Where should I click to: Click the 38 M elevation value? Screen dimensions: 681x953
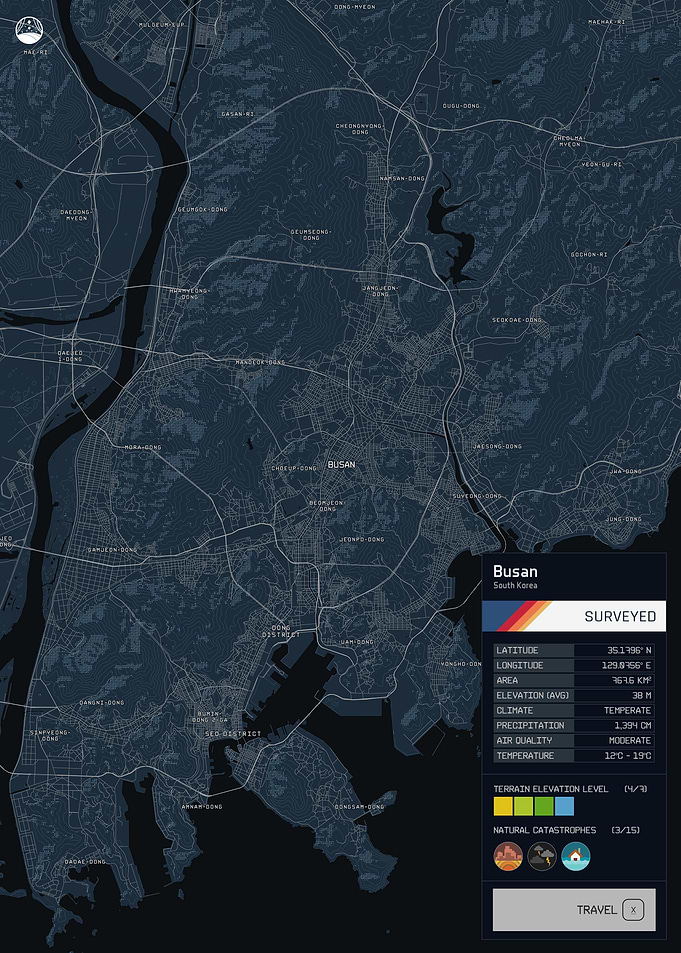pyautogui.click(x=641, y=695)
